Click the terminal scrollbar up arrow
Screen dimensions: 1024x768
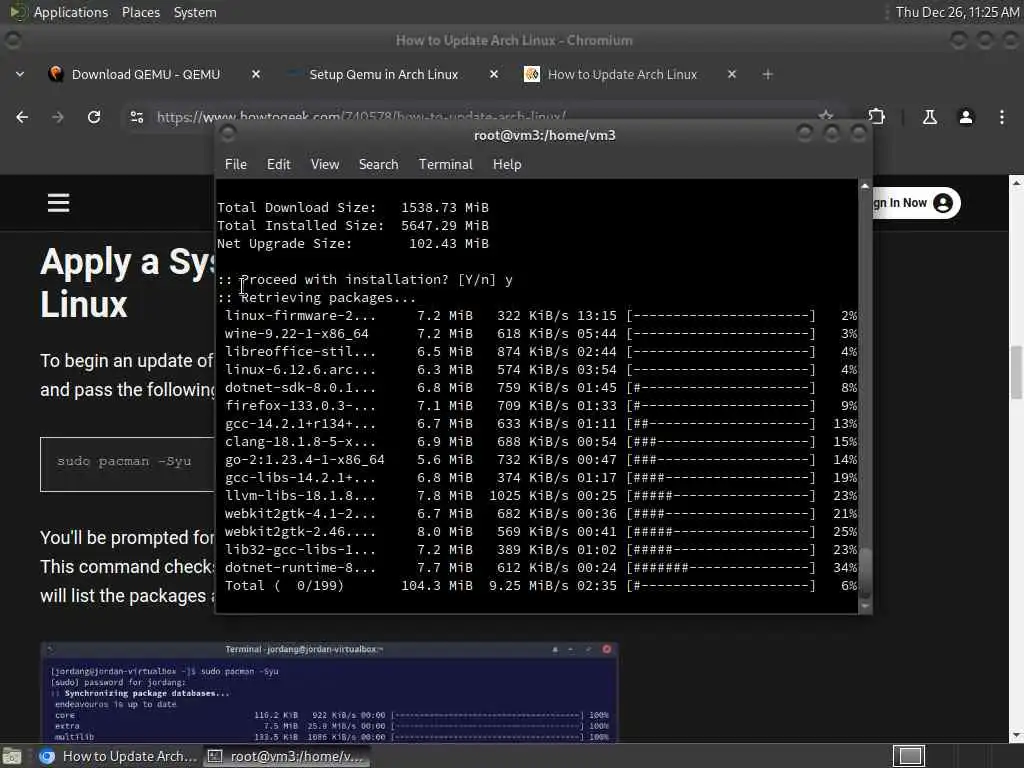click(x=865, y=186)
